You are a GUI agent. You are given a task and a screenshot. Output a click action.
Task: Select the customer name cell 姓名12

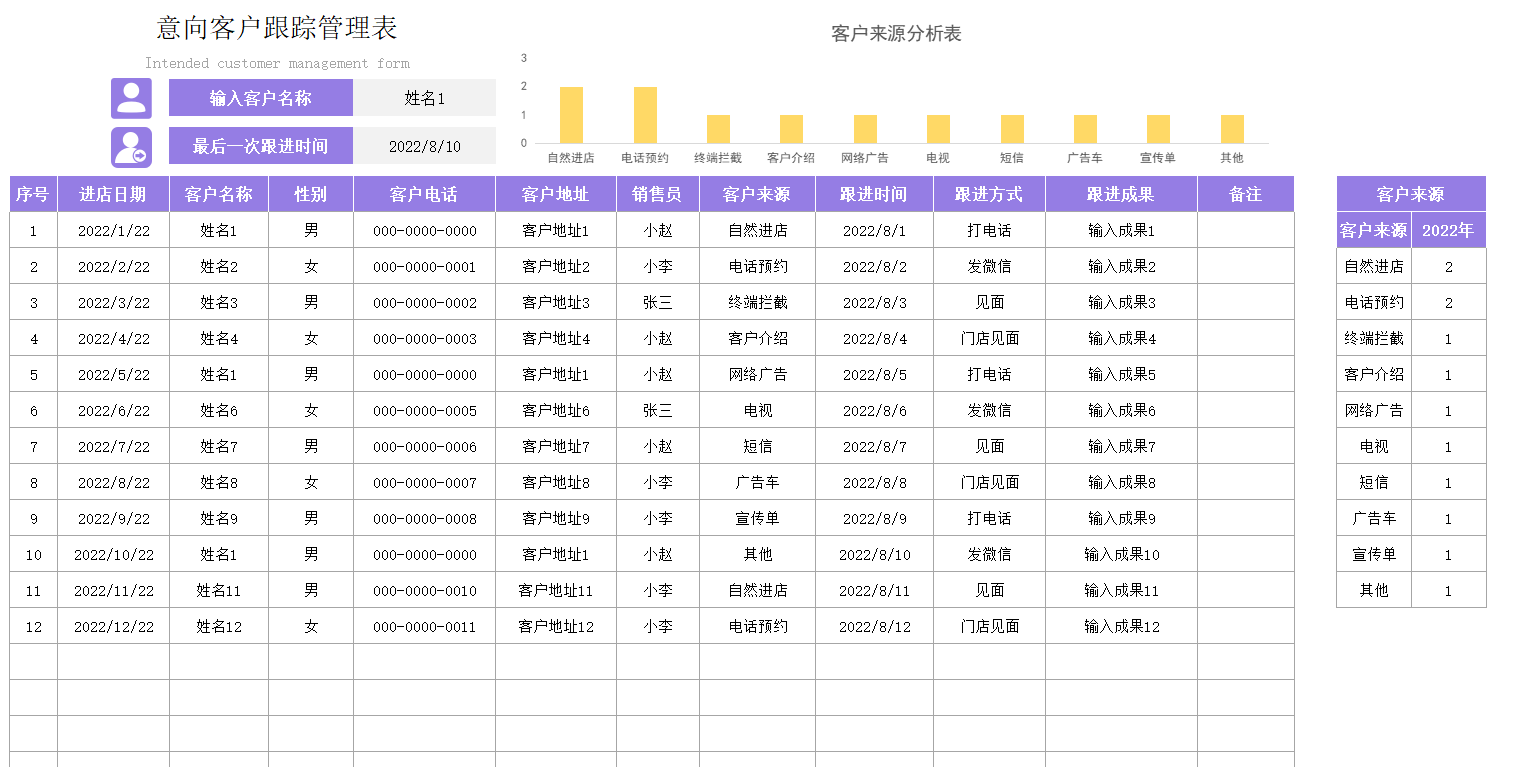219,626
